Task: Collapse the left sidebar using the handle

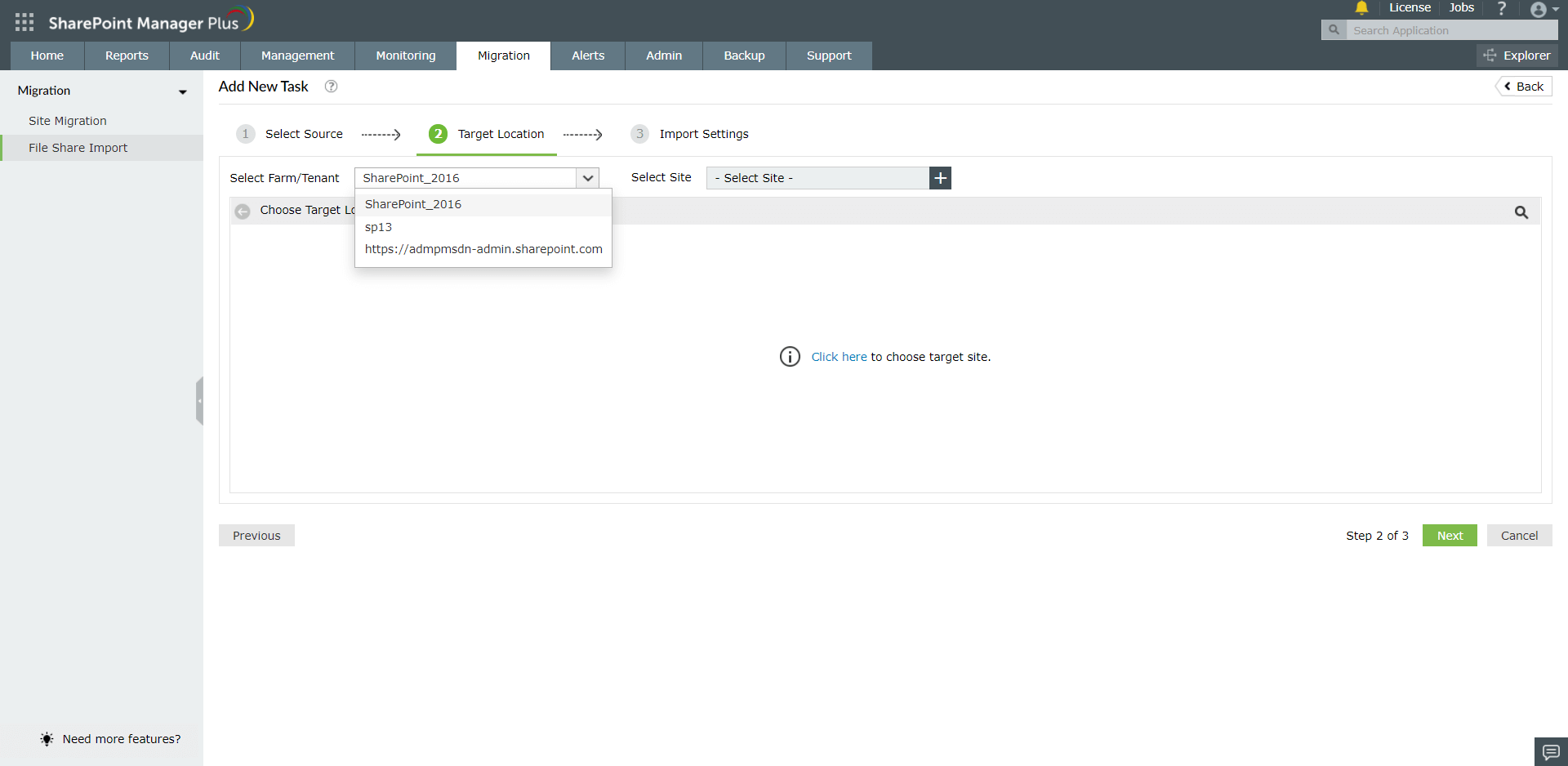Action: pyautogui.click(x=199, y=401)
